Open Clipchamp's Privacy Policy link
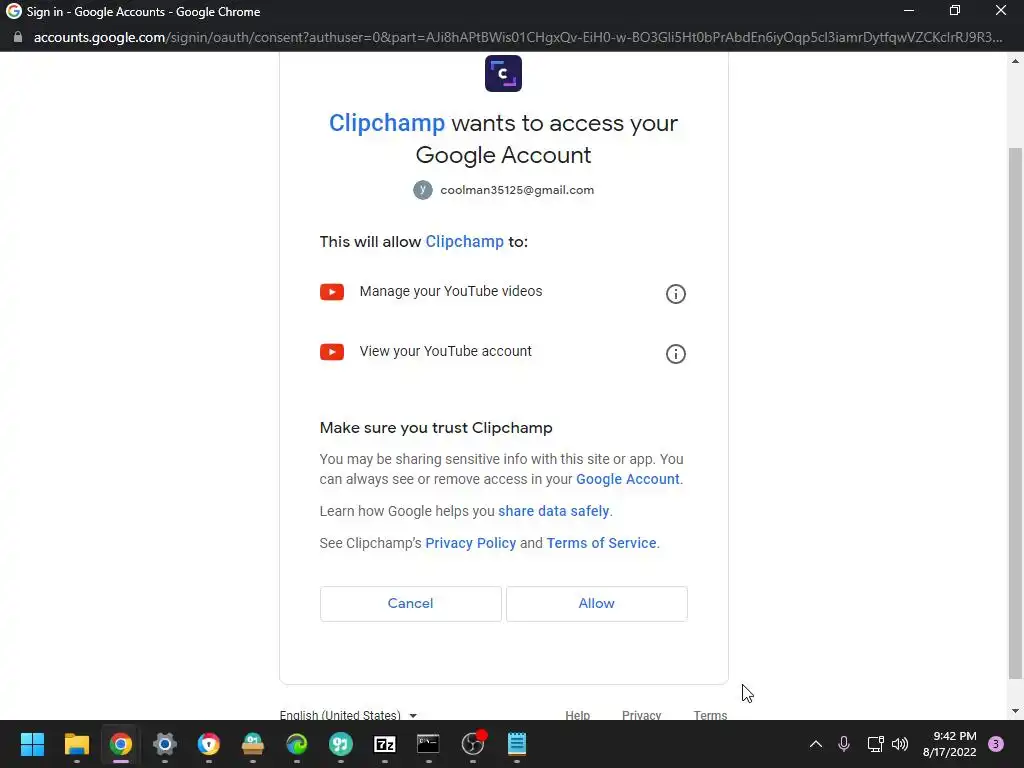 pyautogui.click(x=470, y=543)
